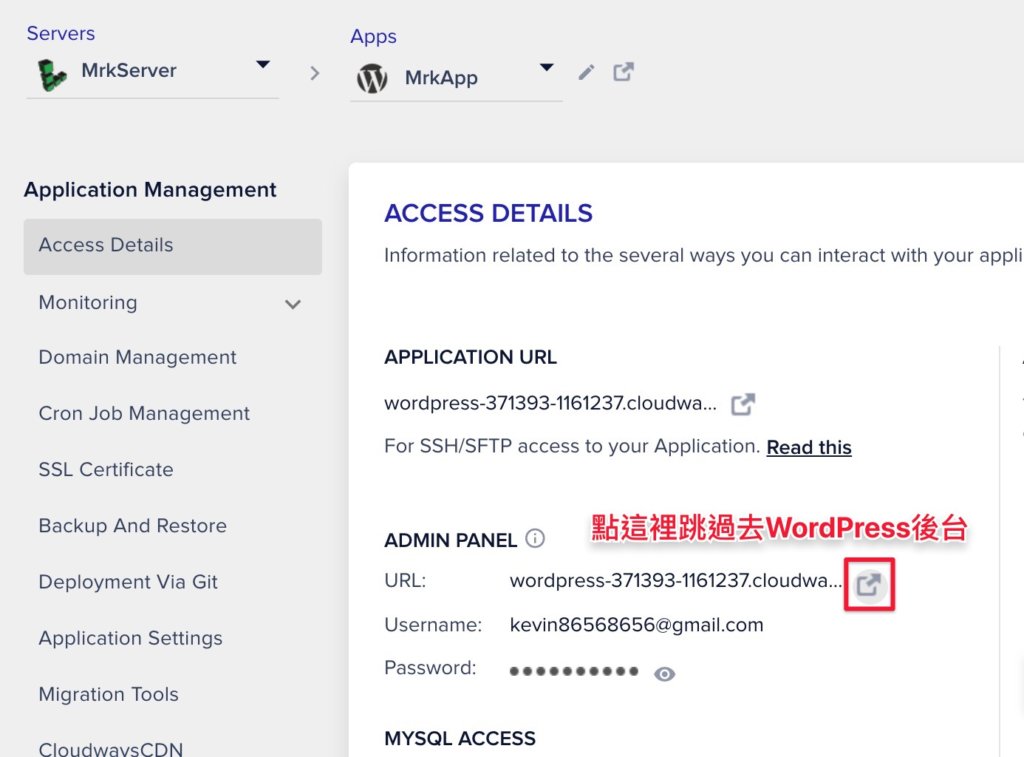Click the Servers breadcrumb link
The width and height of the screenshot is (1024, 757).
61,33
